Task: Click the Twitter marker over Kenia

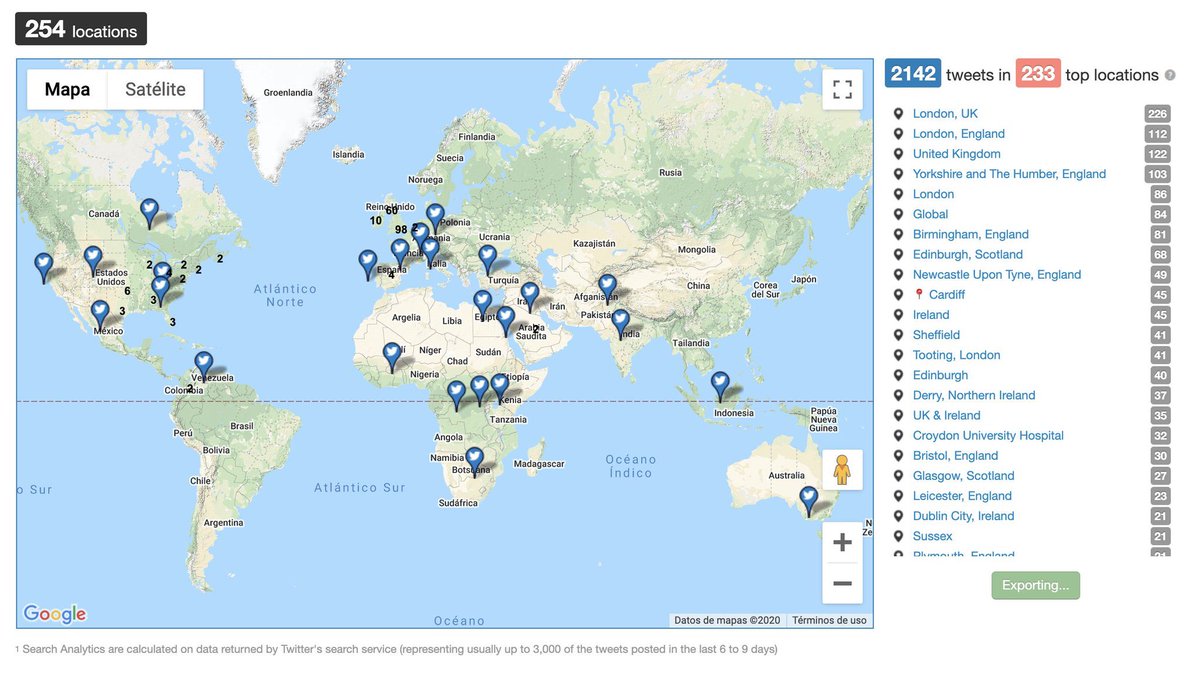Action: [x=499, y=387]
